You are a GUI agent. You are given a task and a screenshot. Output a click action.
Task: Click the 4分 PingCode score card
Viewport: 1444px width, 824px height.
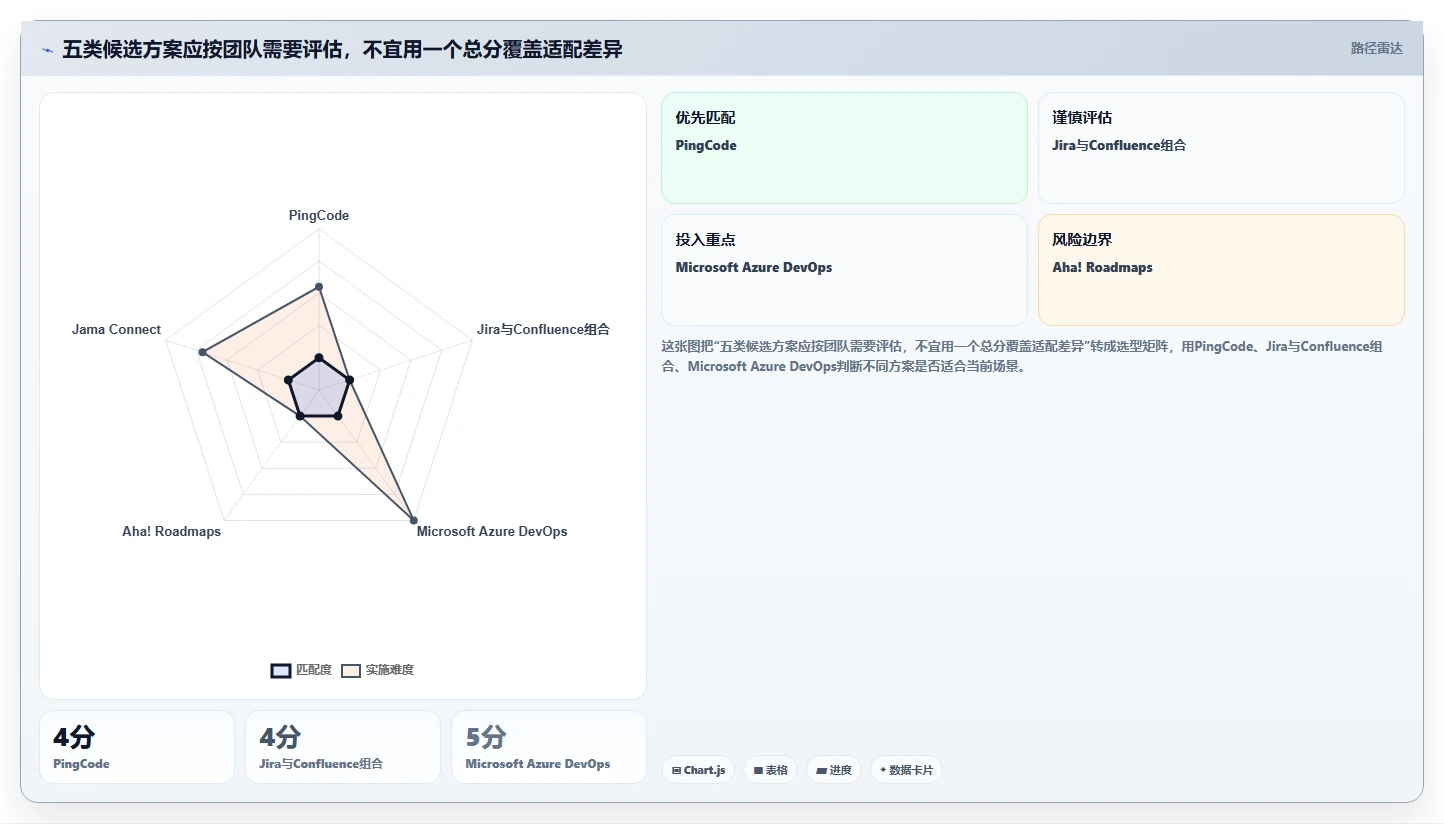(137, 747)
